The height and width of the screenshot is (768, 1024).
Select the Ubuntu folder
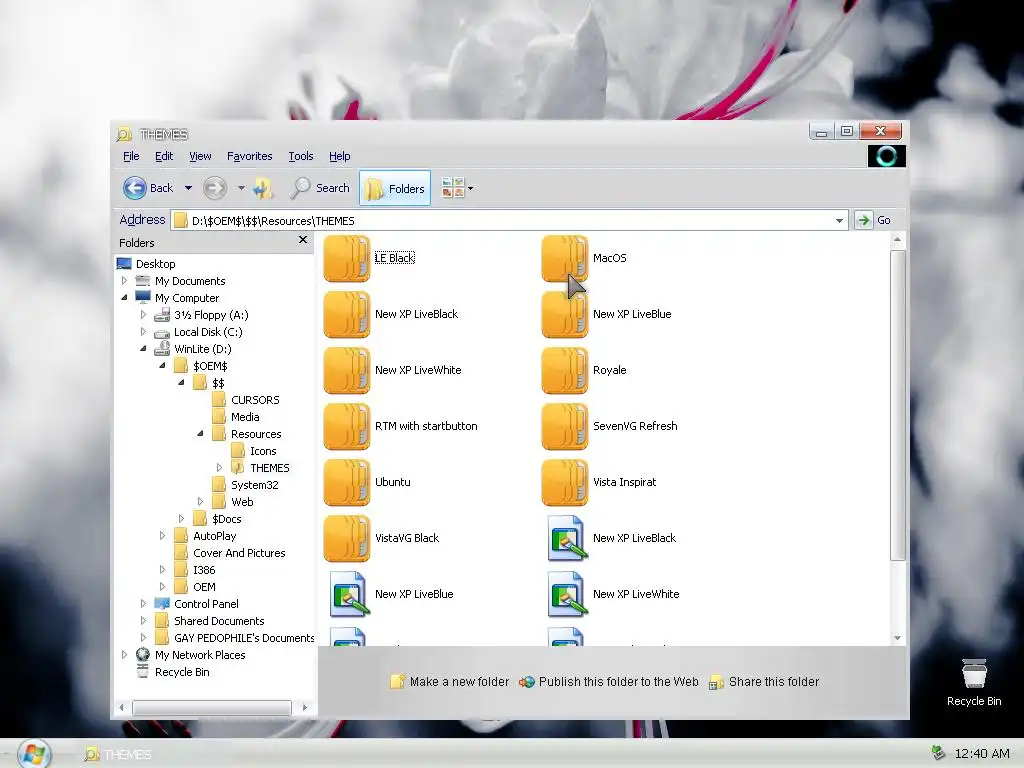(x=367, y=483)
